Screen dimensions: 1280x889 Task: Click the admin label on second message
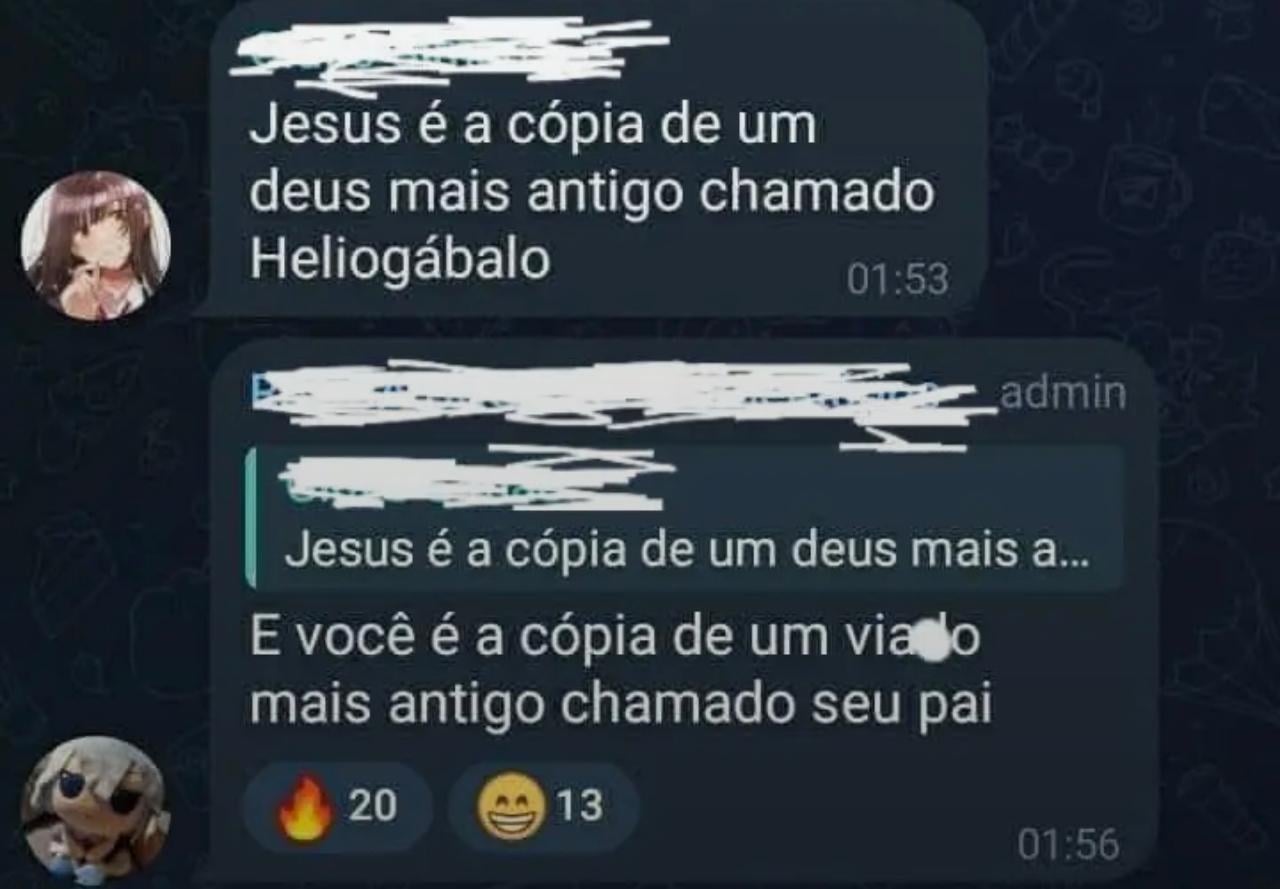tap(1063, 394)
